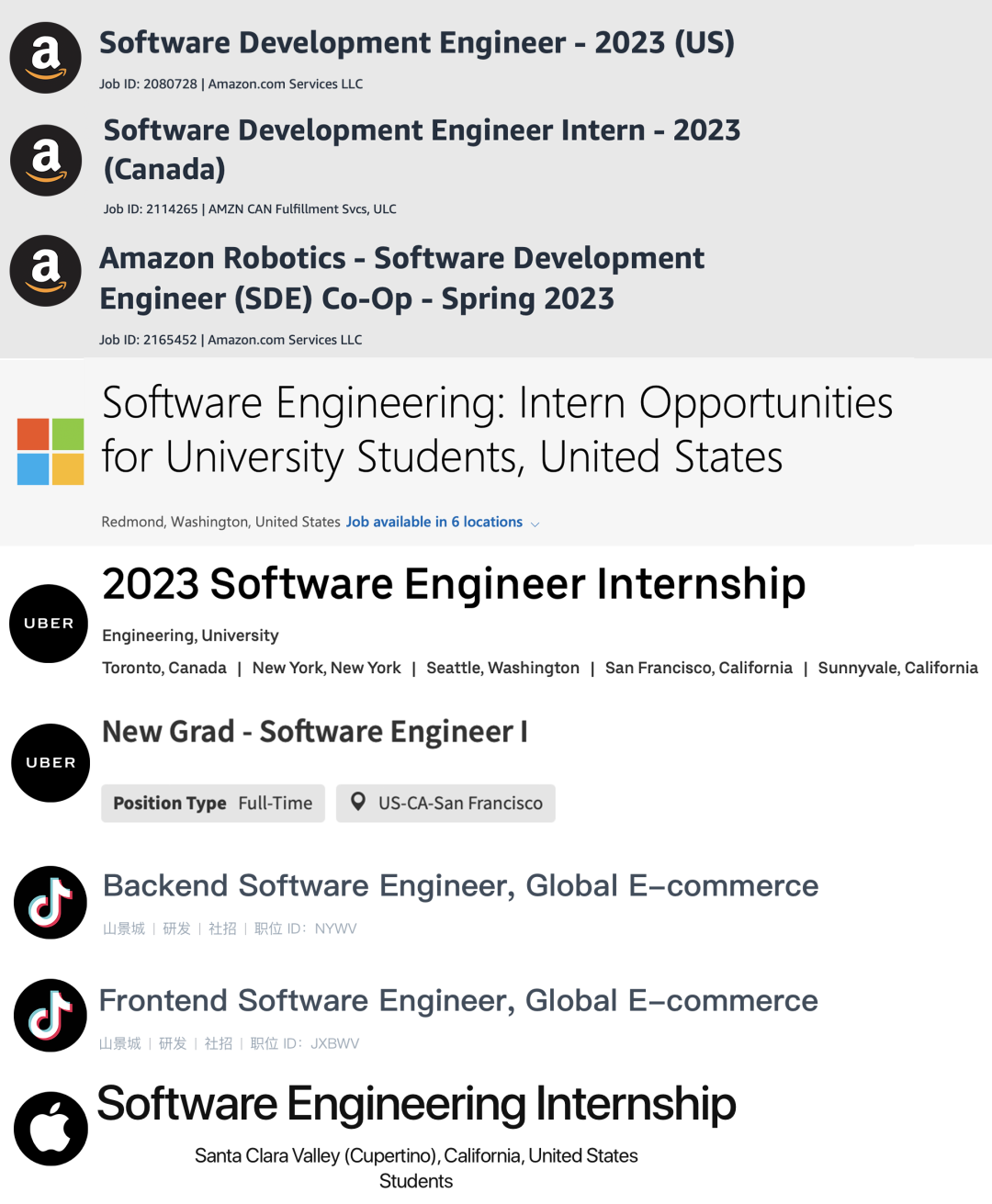Open Software Development Engineer - 2023 (US) listing
This screenshot has width=992, height=1204.
pos(417,43)
